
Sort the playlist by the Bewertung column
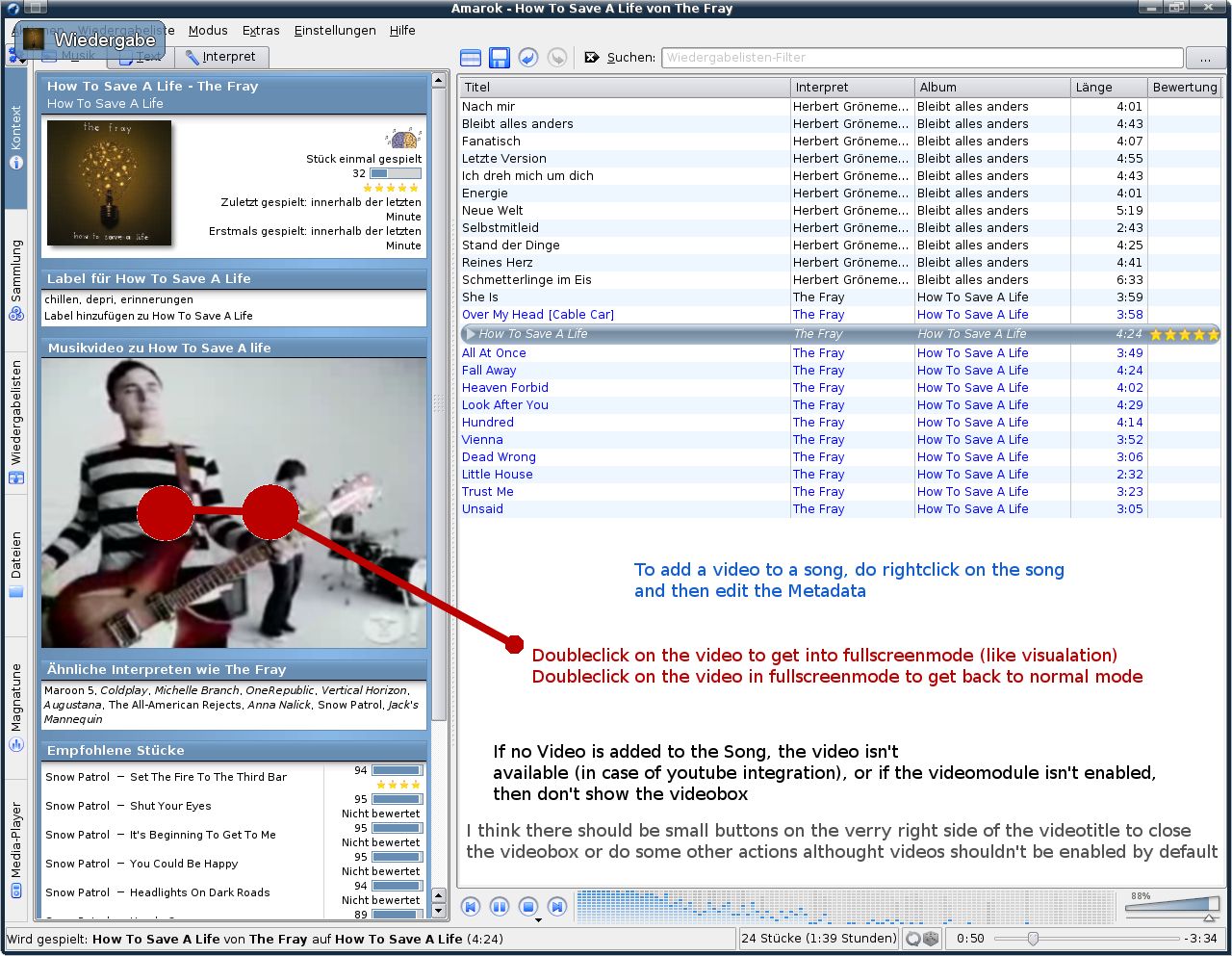point(1185,87)
